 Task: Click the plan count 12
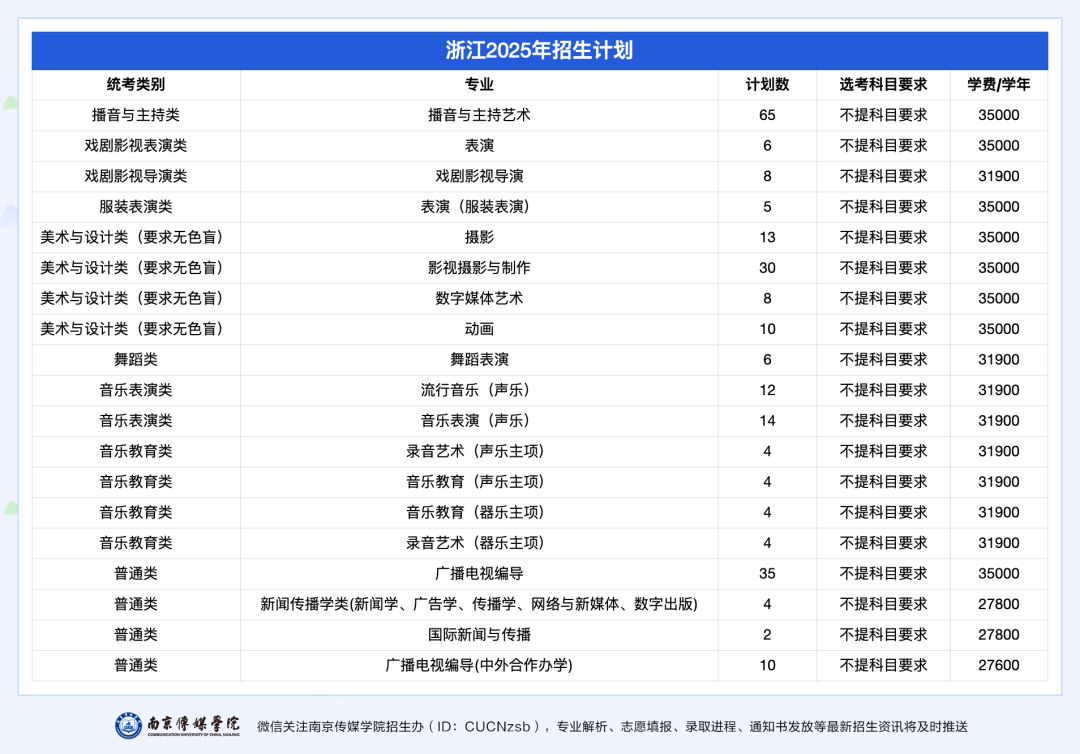pos(767,390)
